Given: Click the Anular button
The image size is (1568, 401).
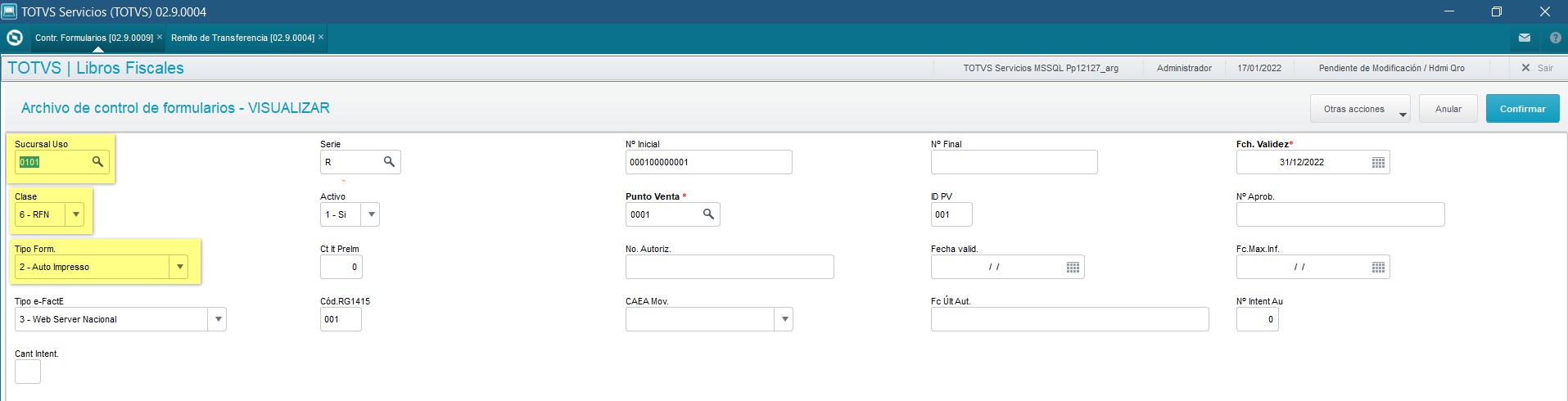Looking at the screenshot, I should pos(1448,109).
